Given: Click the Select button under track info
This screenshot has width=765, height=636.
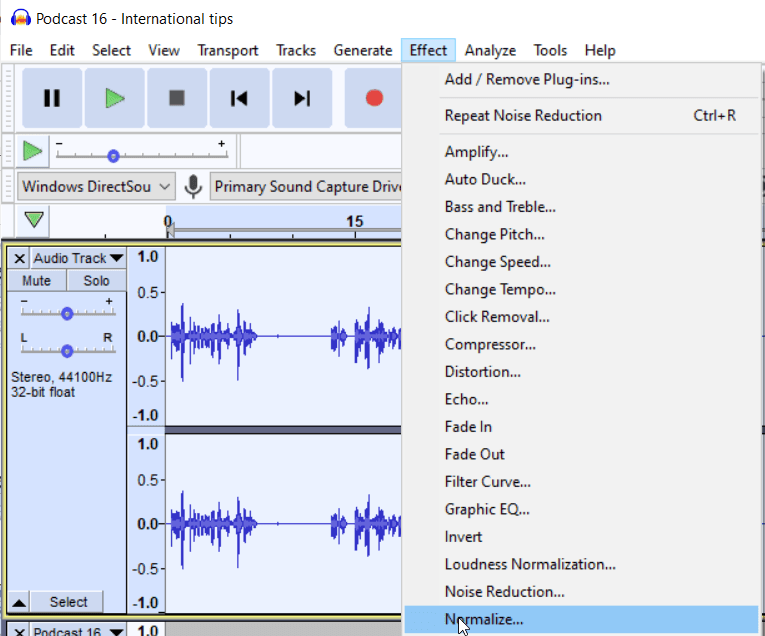Looking at the screenshot, I should coord(69,602).
